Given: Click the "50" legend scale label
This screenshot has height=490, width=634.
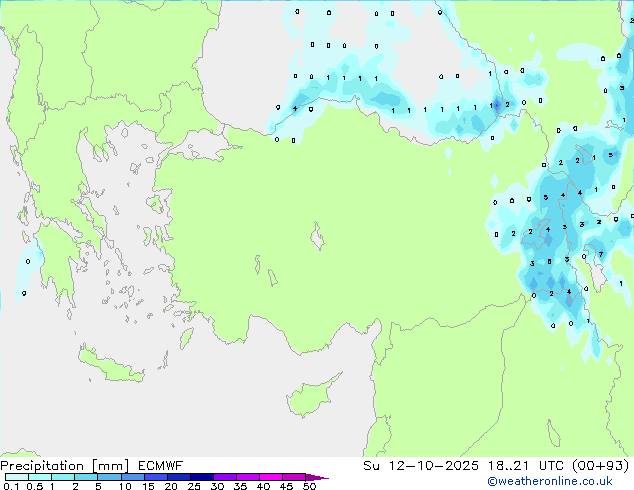Looking at the screenshot, I should [310, 486].
